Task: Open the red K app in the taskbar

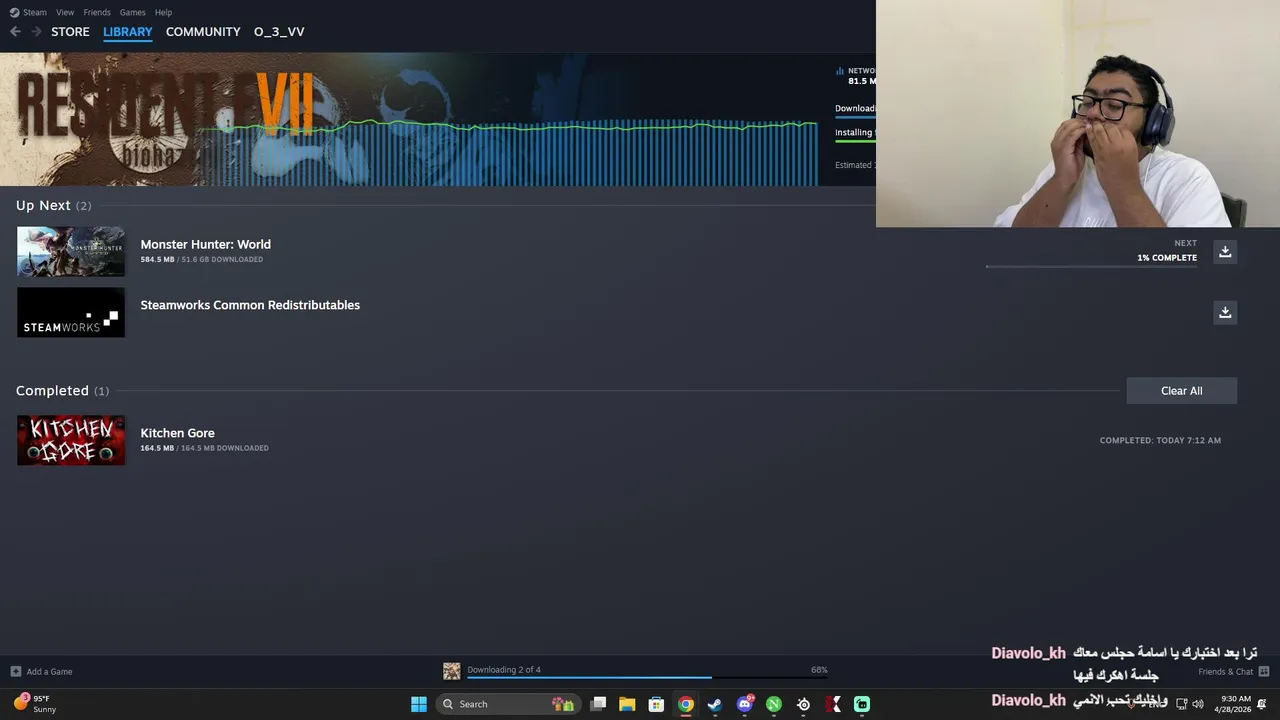Action: (833, 704)
